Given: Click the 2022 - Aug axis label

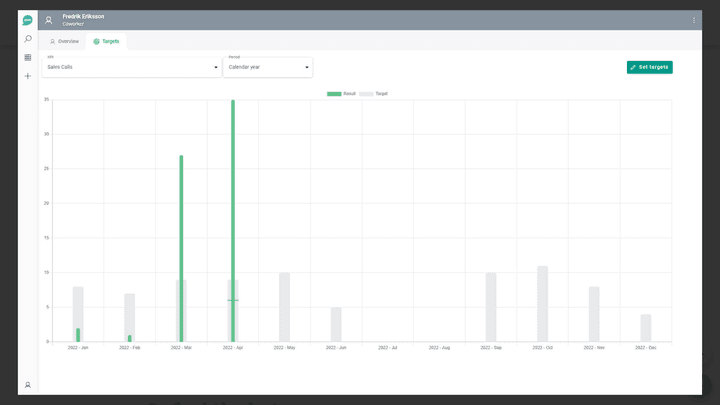Looking at the screenshot, I should (439, 348).
